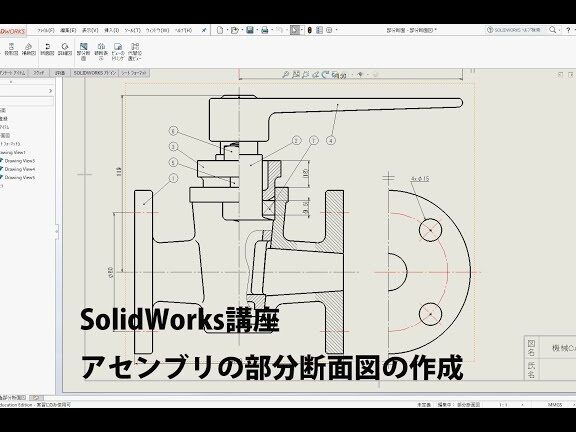
Task: Open the Open file dropdown arrow
Action: pyautogui.click(x=242, y=30)
